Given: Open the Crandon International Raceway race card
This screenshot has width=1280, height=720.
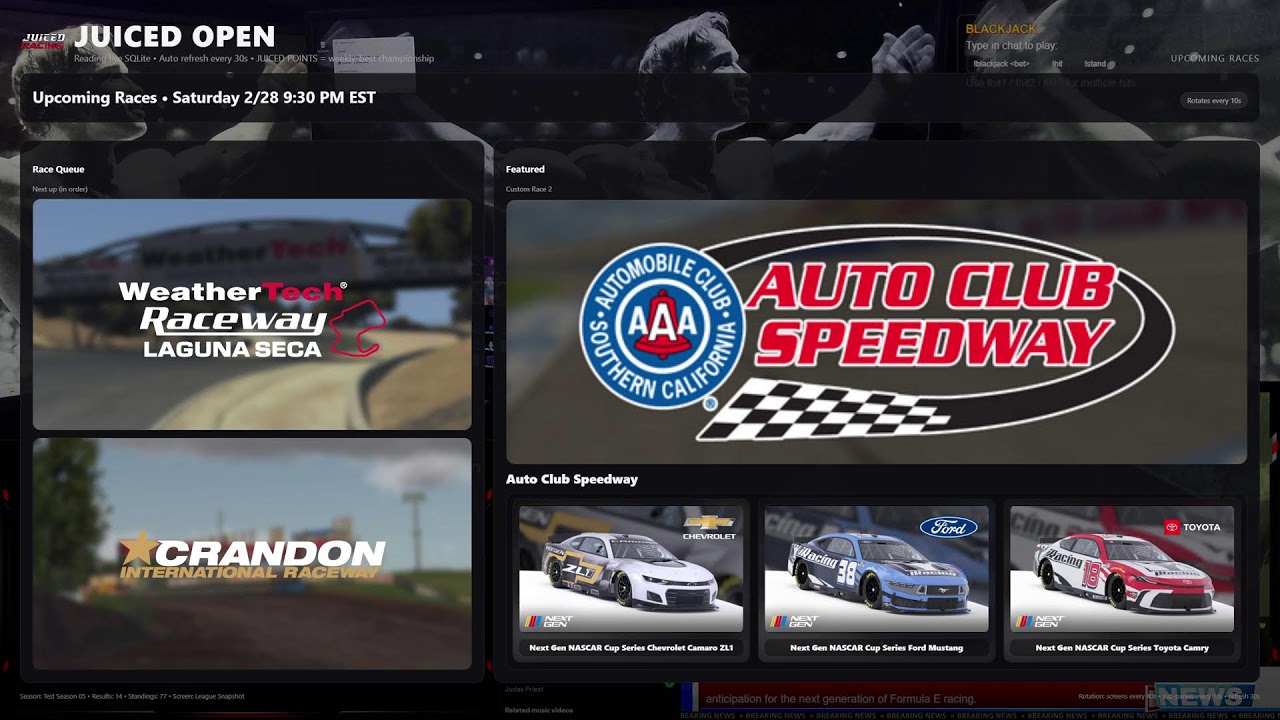Looking at the screenshot, I should click(x=252, y=554).
